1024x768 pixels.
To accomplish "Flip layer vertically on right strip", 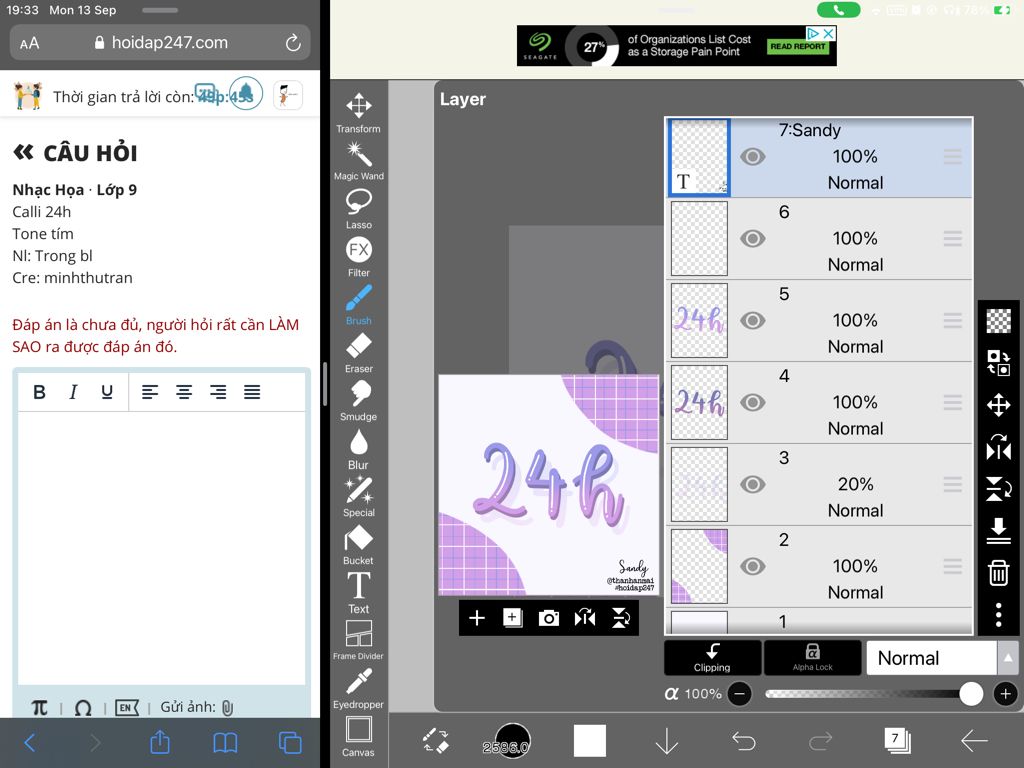I will [999, 488].
